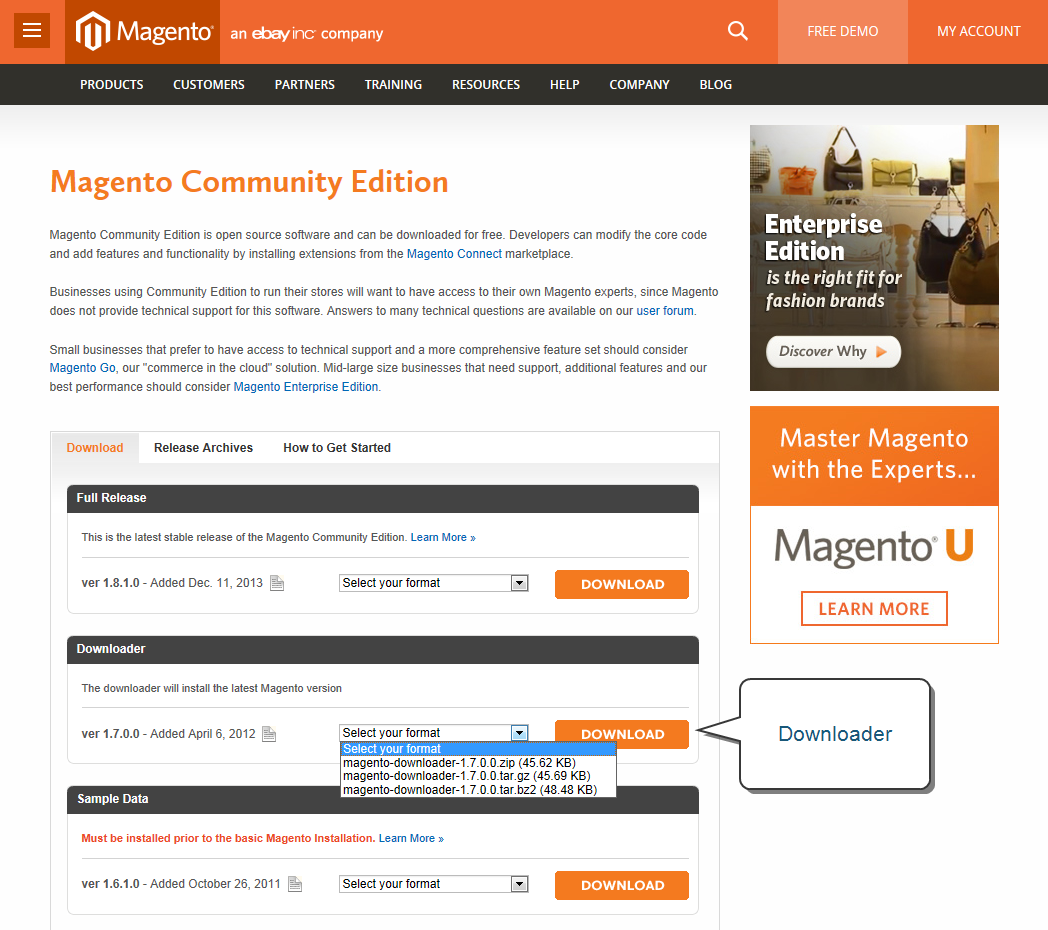The height and width of the screenshot is (930, 1048).
Task: Click the Magento logo
Action: [x=143, y=31]
